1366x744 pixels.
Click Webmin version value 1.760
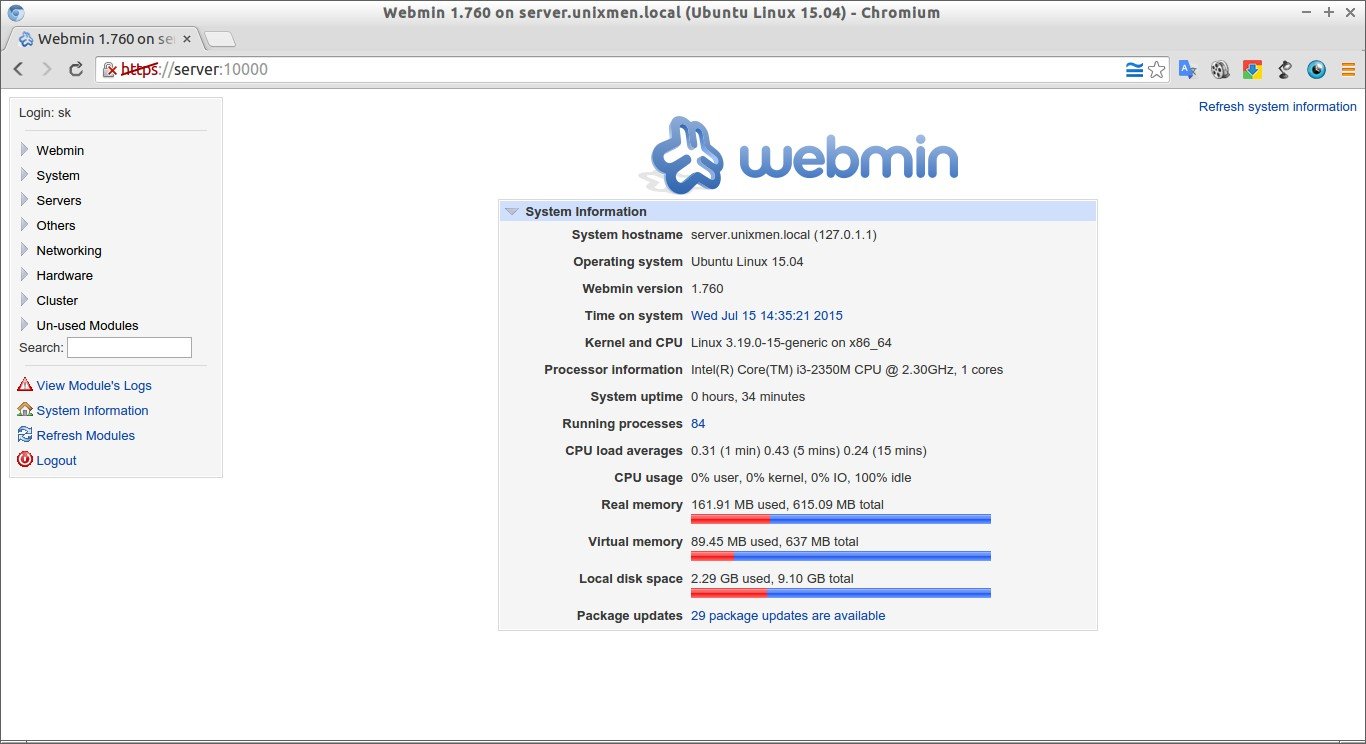pos(707,288)
